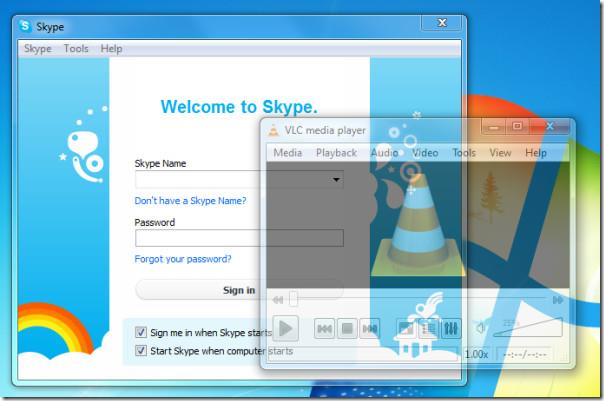Click the faster playback arrows in VLC
604x401 pixels.
pyautogui.click(x=557, y=300)
